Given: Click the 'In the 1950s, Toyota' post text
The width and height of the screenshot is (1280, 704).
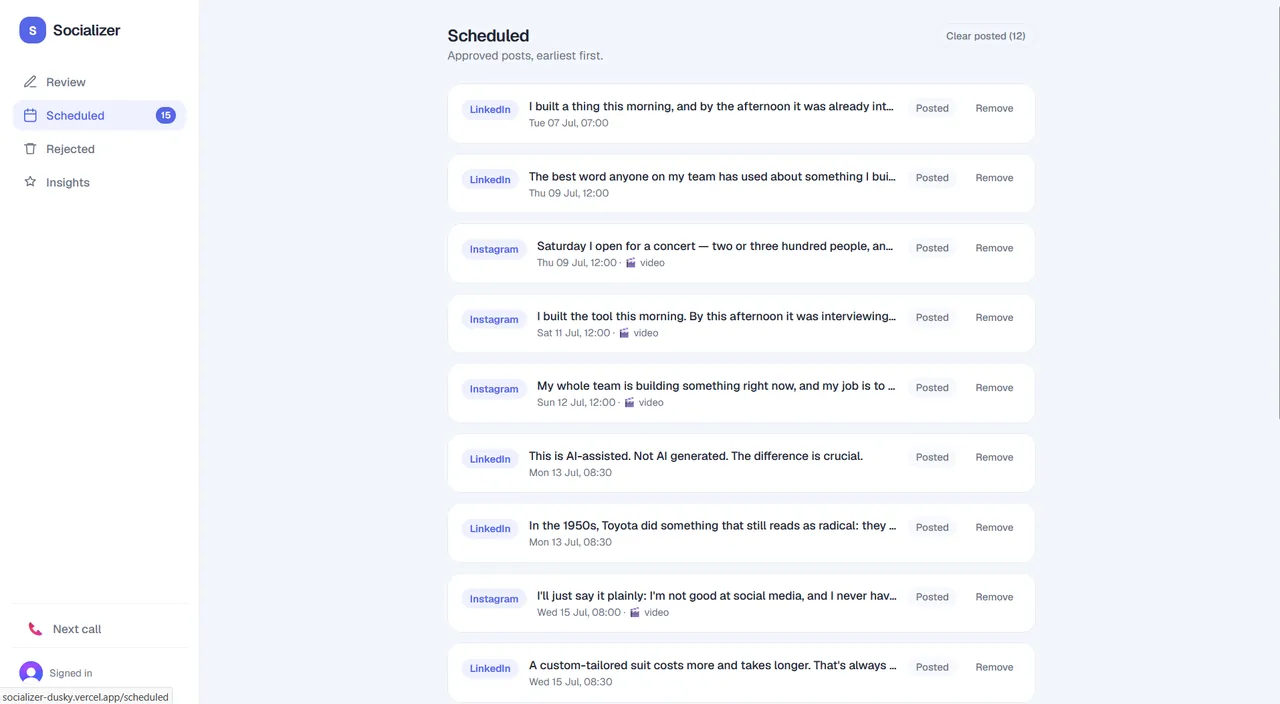Looking at the screenshot, I should tap(712, 526).
